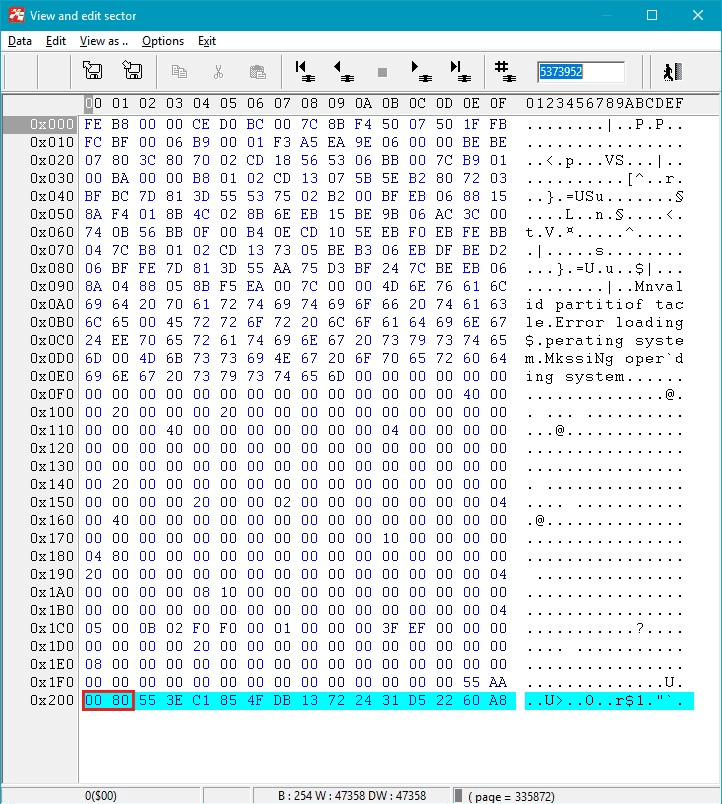This screenshot has height=804, width=722.
Task: Go to previous sector arrow
Action: click(x=344, y=71)
